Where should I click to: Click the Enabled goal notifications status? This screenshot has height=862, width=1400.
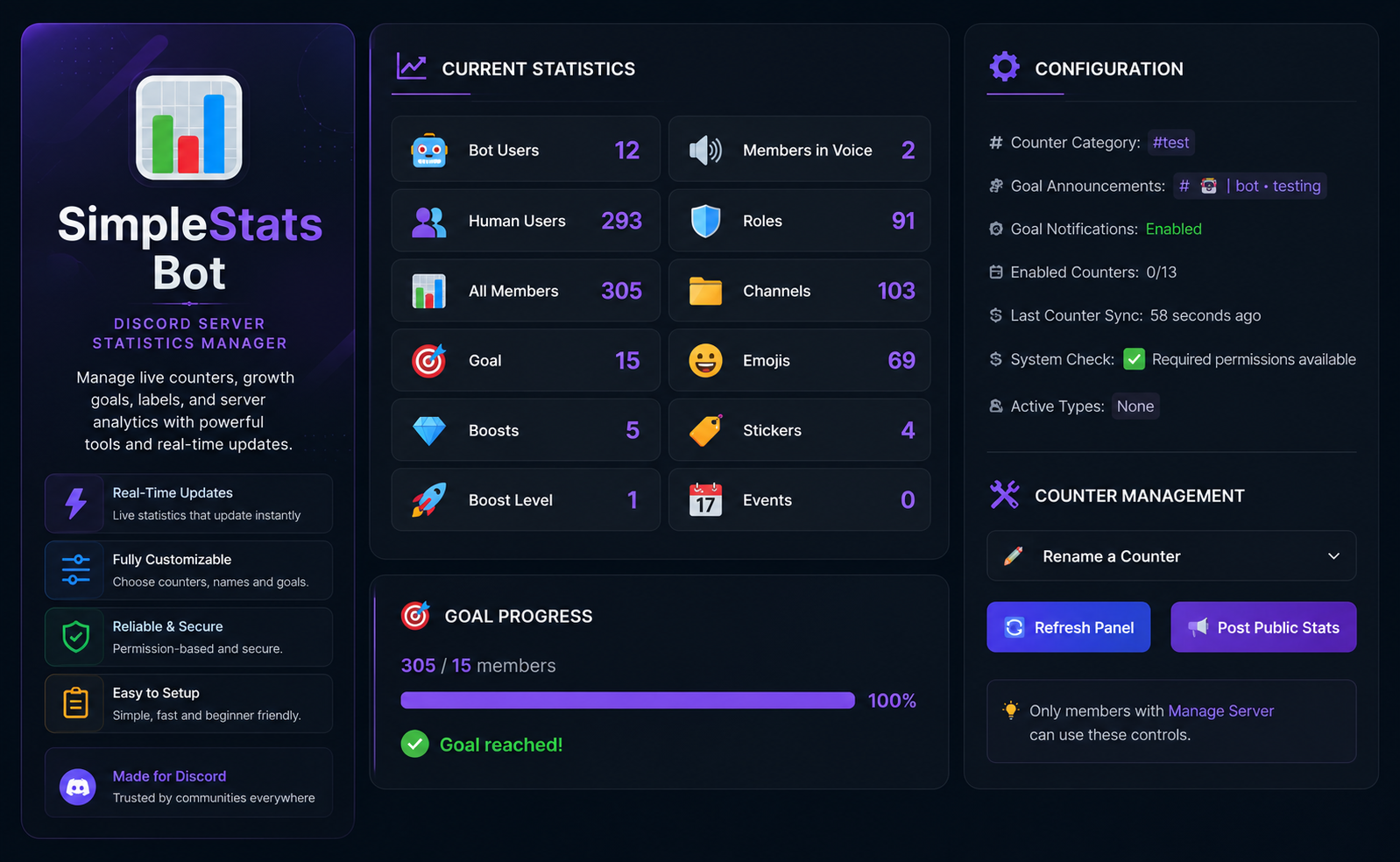coord(1174,229)
